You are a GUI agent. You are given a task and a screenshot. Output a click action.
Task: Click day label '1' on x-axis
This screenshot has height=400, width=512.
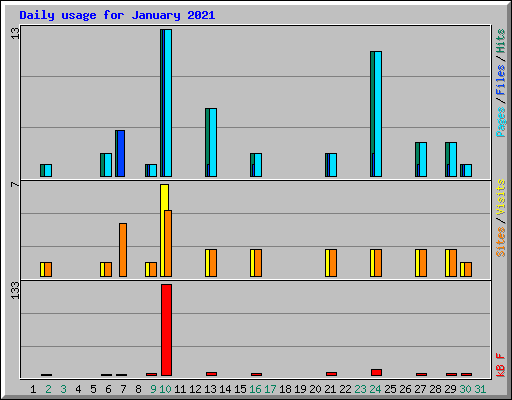tap(33, 389)
